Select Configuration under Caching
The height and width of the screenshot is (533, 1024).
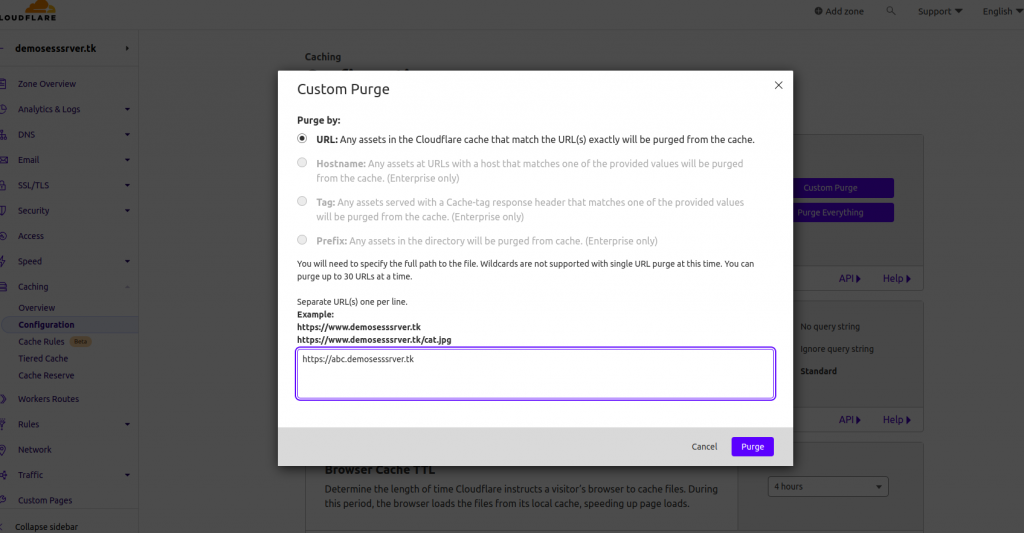coord(46,325)
